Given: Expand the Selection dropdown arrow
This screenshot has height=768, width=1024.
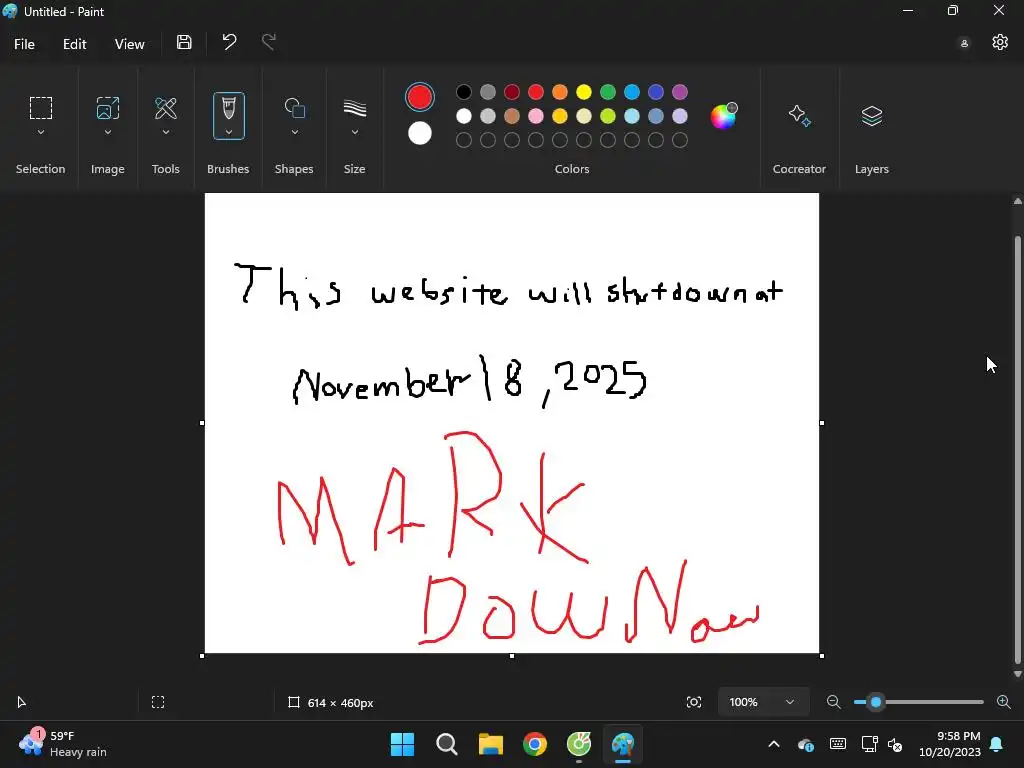Looking at the screenshot, I should [x=40, y=132].
